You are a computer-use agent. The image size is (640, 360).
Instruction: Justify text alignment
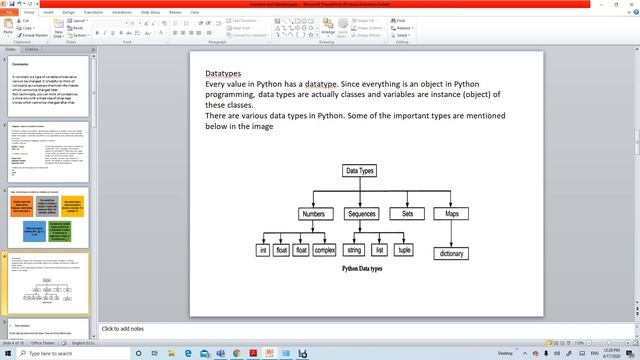click(x=198, y=33)
